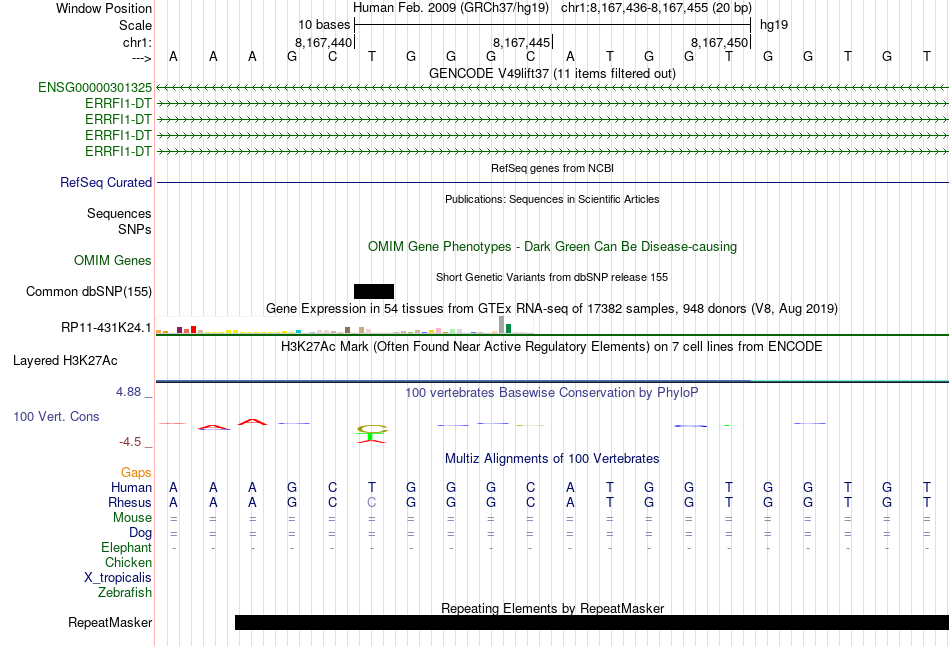The image size is (950, 646).
Task: Click the black RepeatMasker element bar
Action: (591, 622)
